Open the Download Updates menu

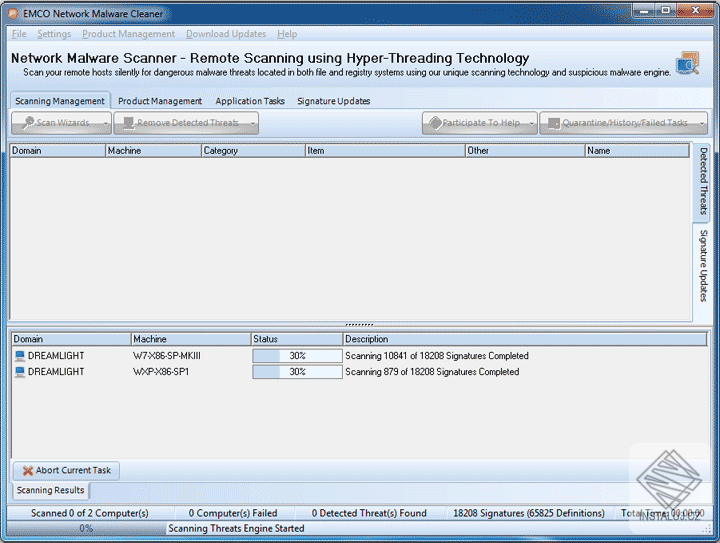[226, 34]
